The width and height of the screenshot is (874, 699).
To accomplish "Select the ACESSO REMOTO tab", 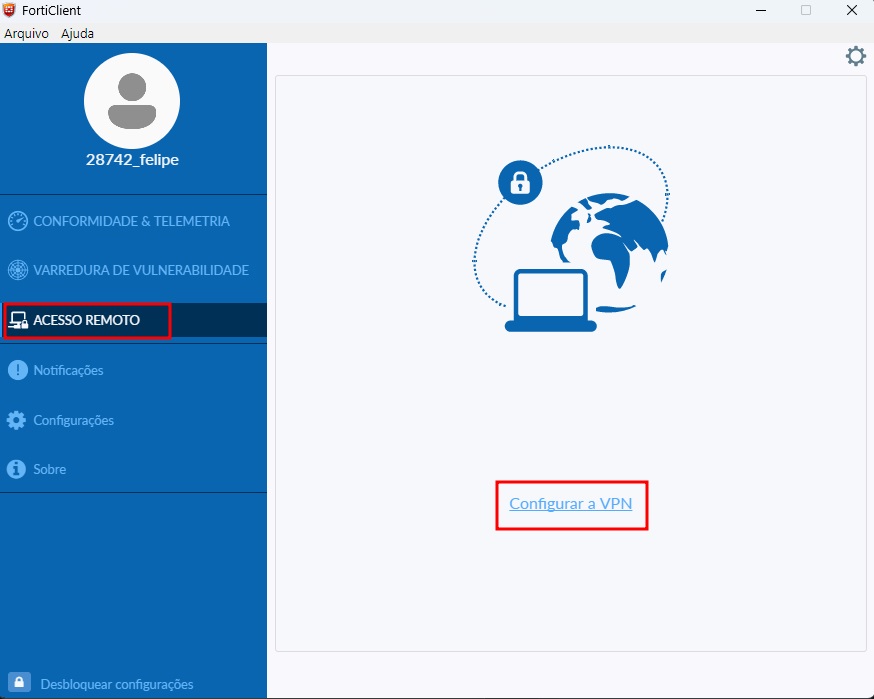I will (x=133, y=320).
